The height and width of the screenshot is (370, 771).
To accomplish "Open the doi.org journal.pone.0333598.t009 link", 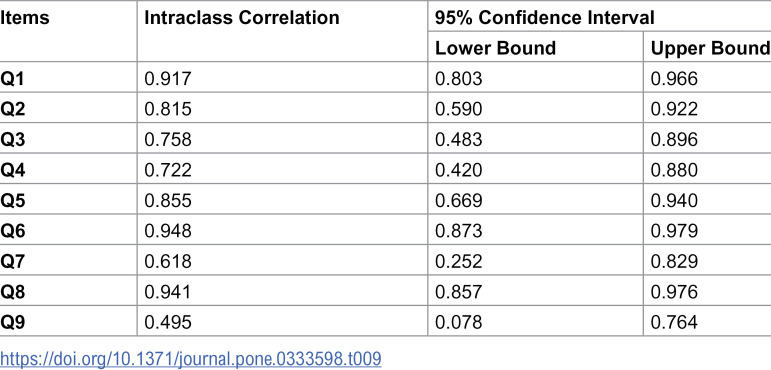I will (x=191, y=358).
